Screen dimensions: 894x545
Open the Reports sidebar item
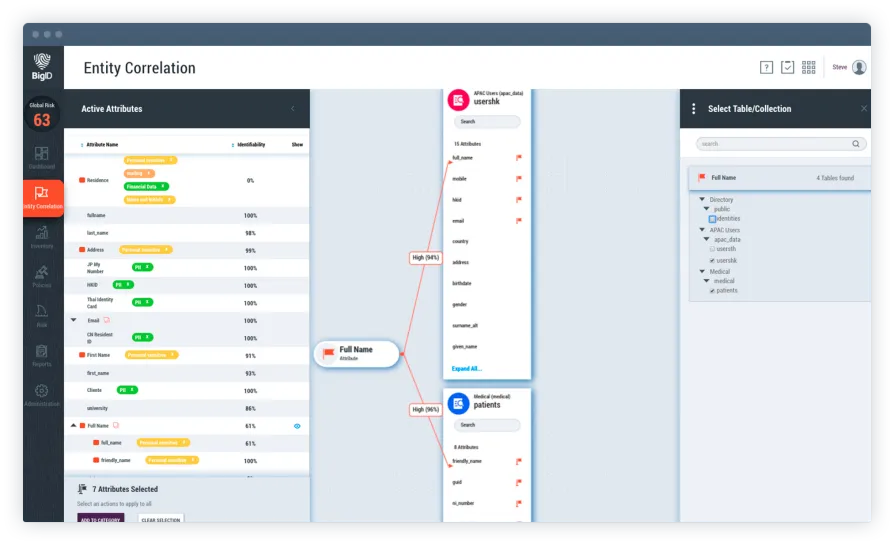click(41, 354)
